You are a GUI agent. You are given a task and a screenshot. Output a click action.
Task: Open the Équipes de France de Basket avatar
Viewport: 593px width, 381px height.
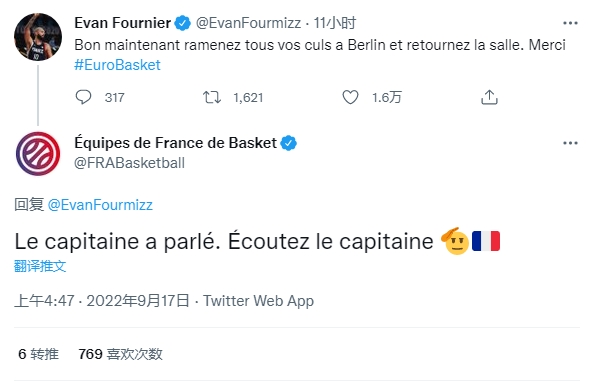(x=38, y=154)
